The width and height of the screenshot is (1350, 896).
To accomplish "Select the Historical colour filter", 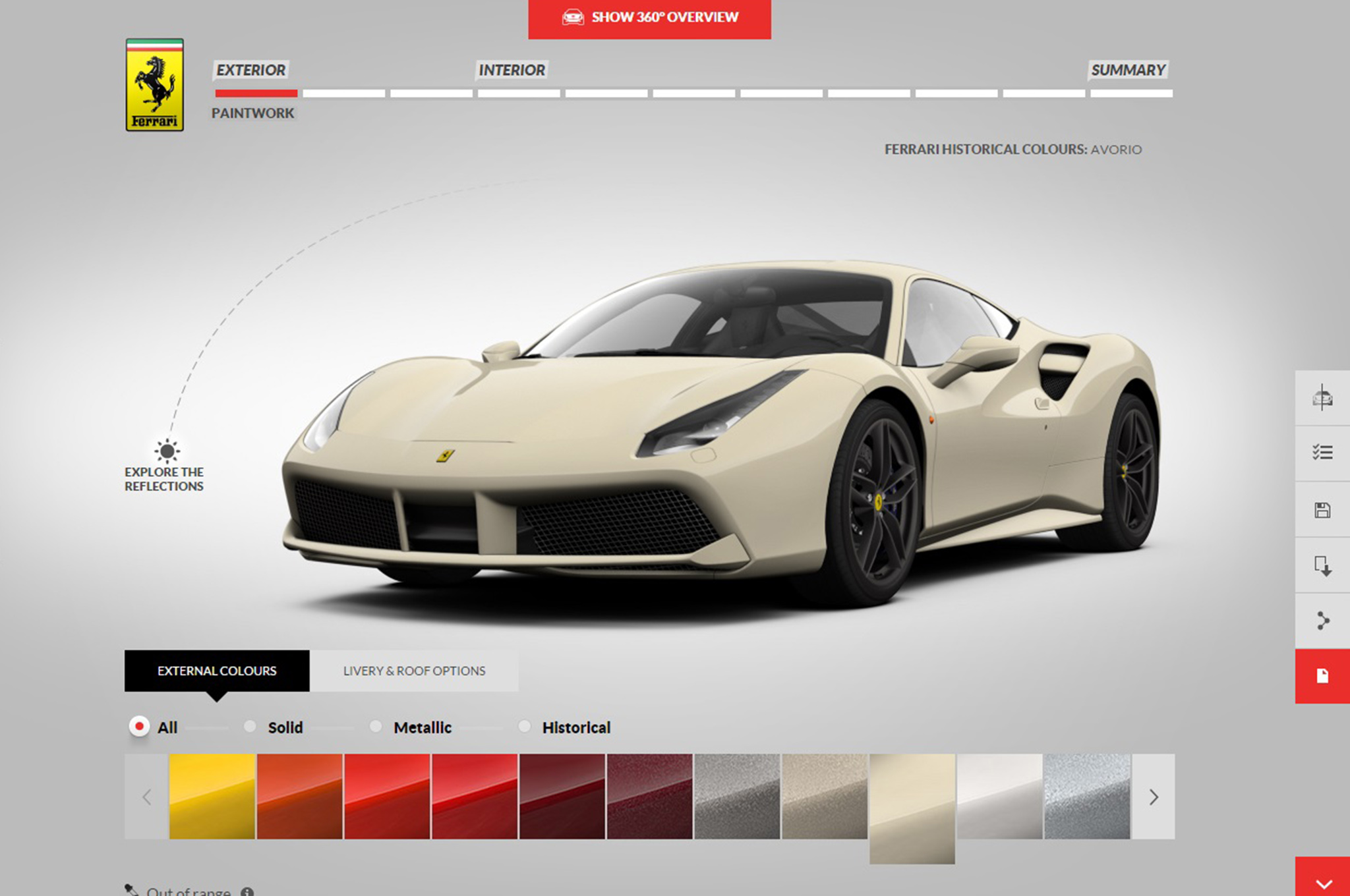I will click(525, 727).
